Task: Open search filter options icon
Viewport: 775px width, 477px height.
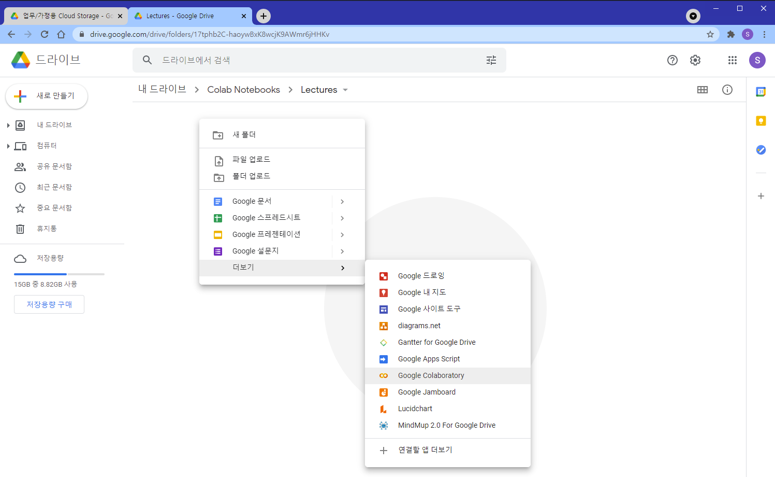Action: click(x=491, y=60)
